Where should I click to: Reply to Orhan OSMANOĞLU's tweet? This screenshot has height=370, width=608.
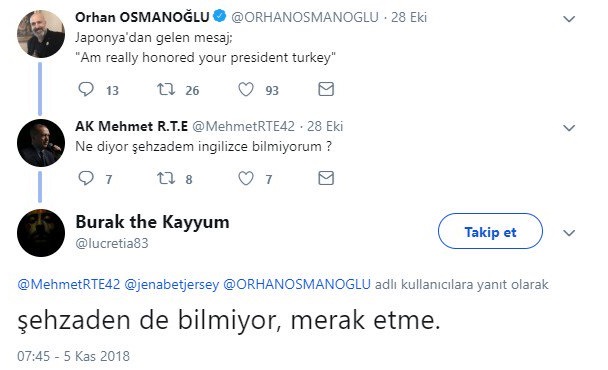click(86, 89)
